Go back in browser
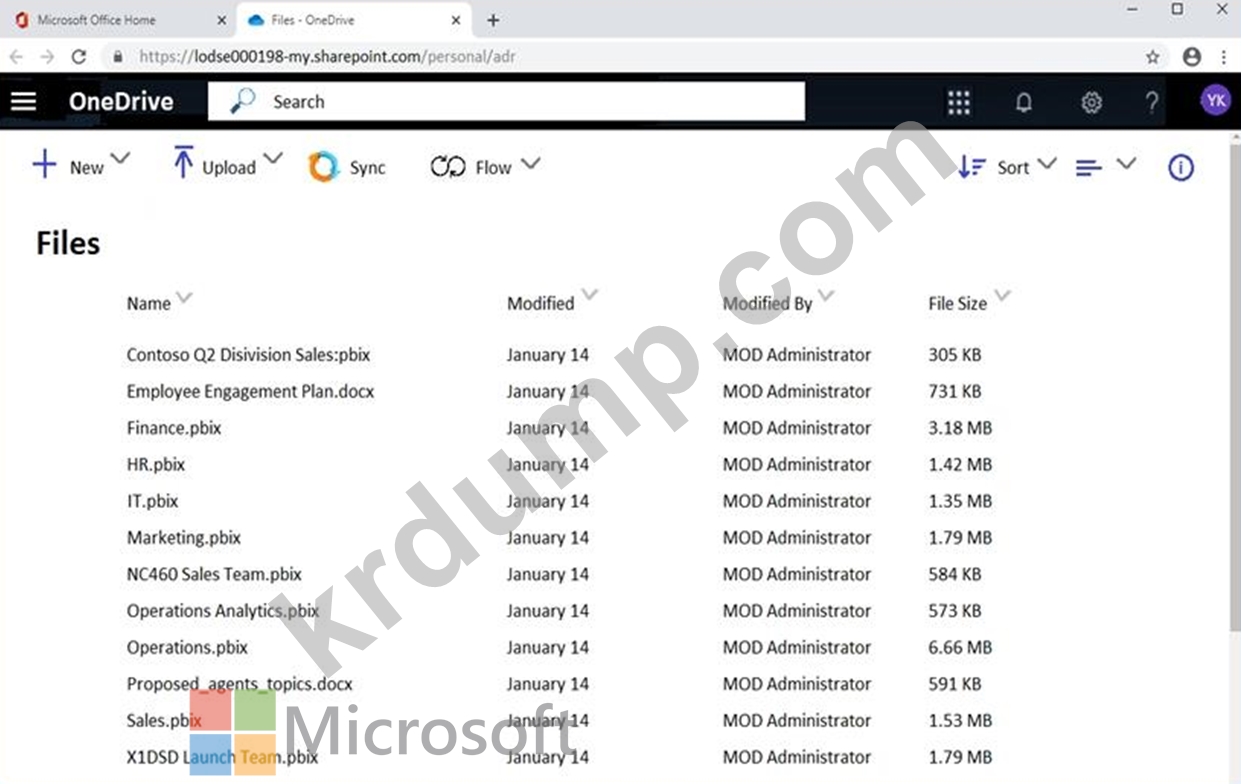This screenshot has width=1241, height=784. click(17, 57)
